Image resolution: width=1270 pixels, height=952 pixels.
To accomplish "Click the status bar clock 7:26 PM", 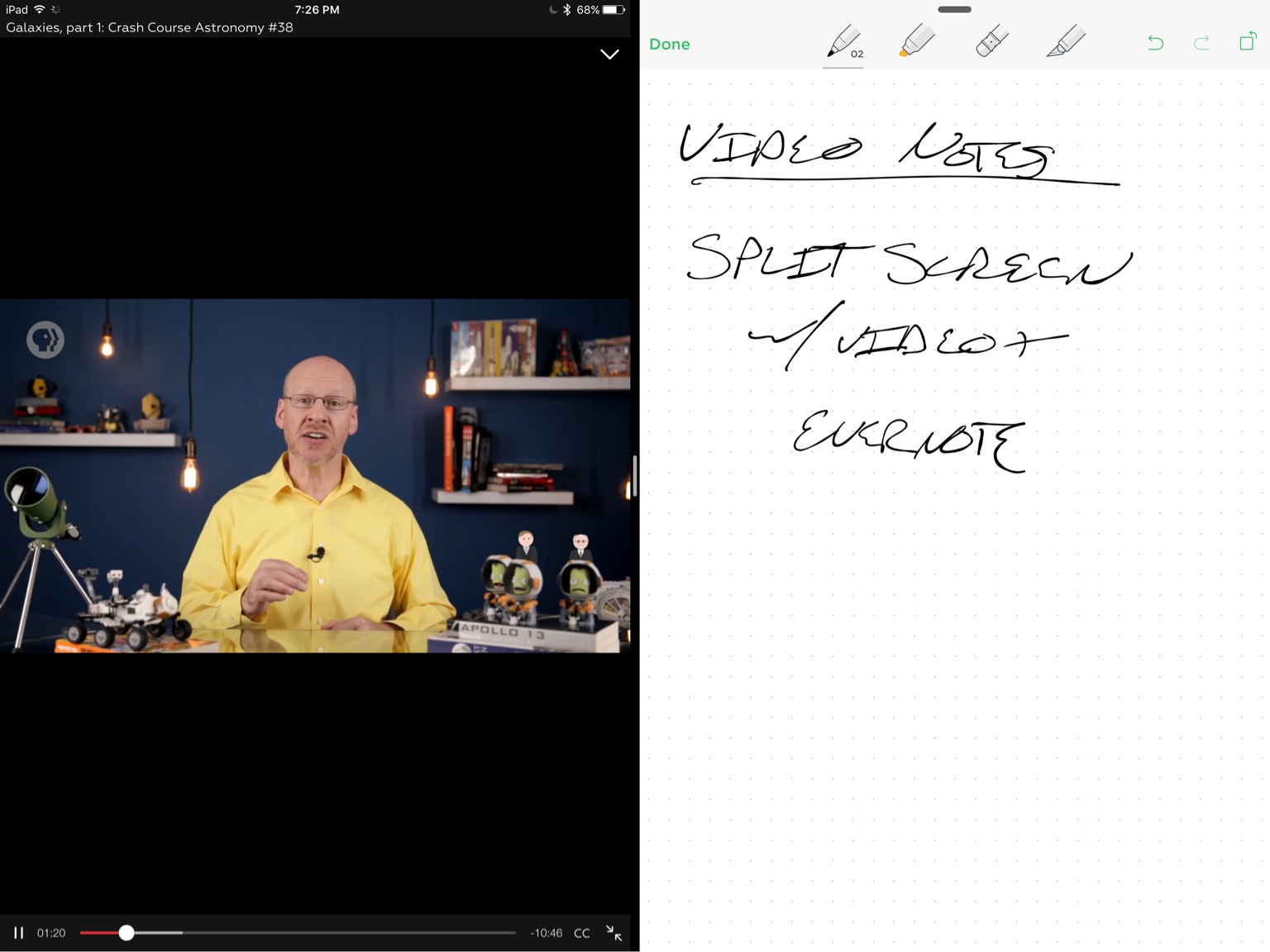I will click(317, 10).
